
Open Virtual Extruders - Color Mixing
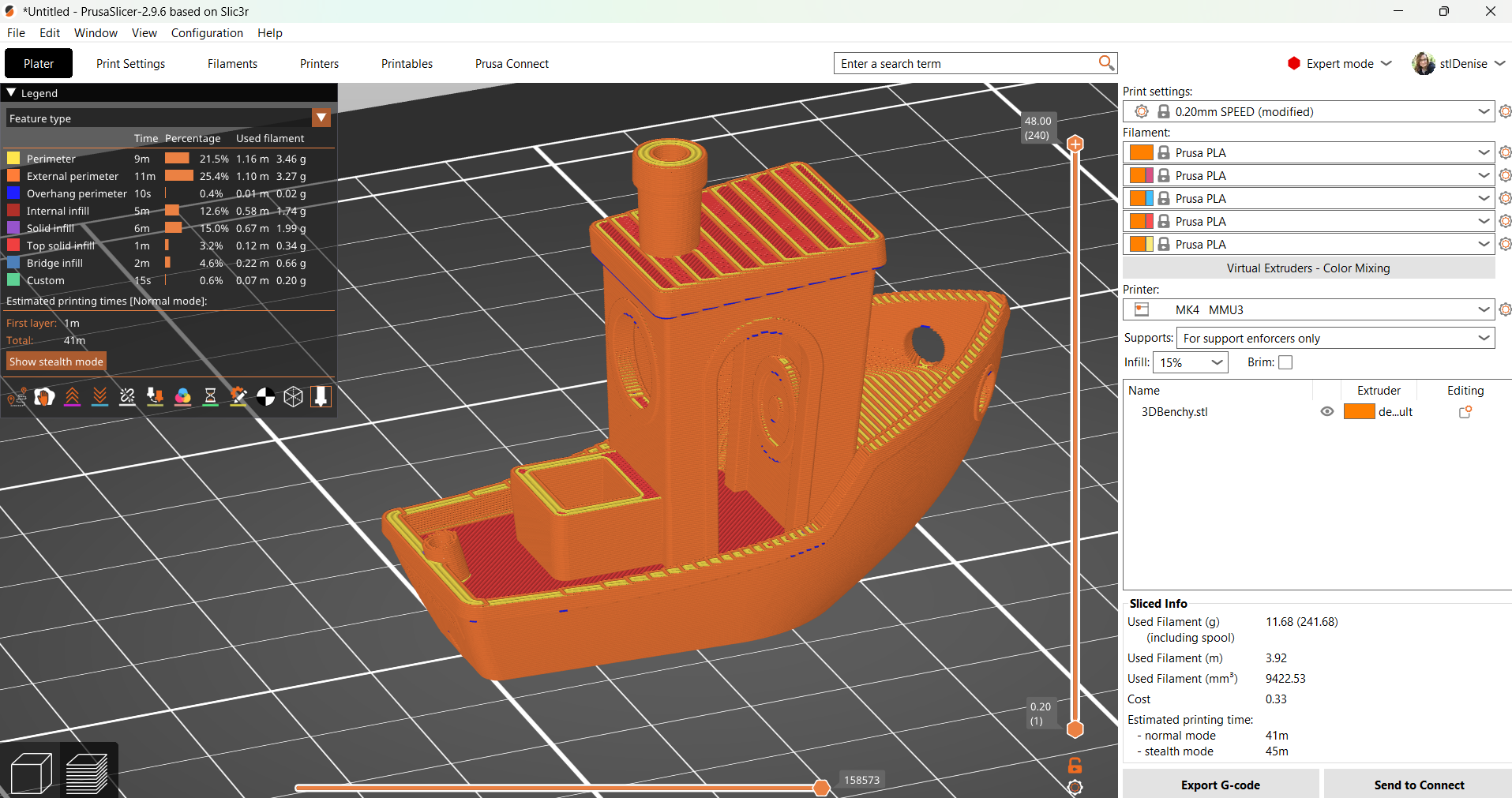(1308, 268)
